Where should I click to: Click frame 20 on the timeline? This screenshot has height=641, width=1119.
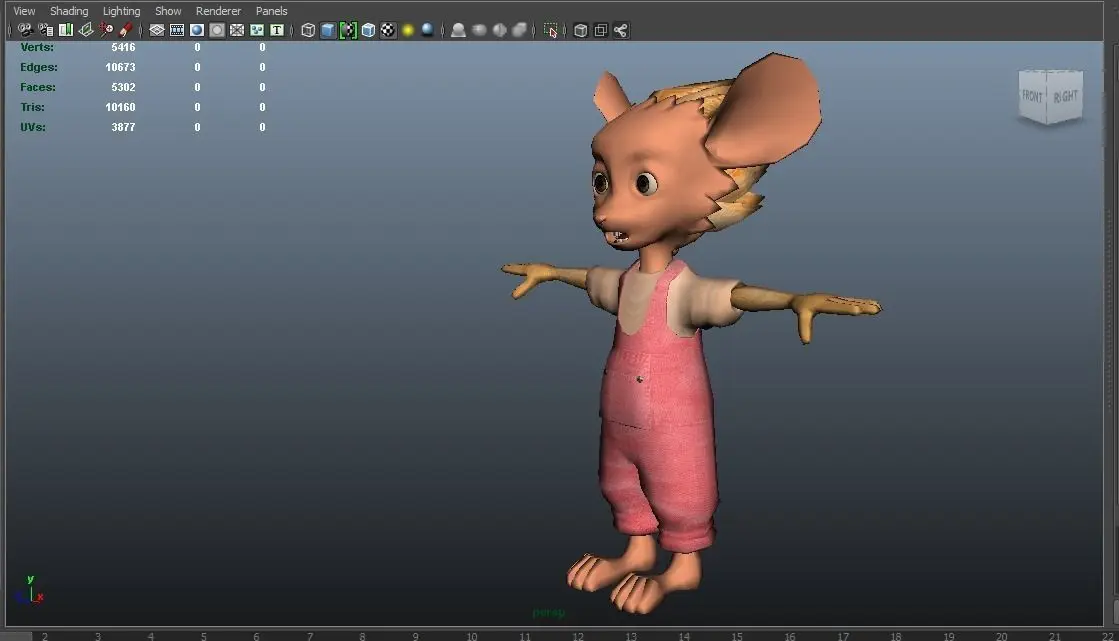(x=1001, y=636)
